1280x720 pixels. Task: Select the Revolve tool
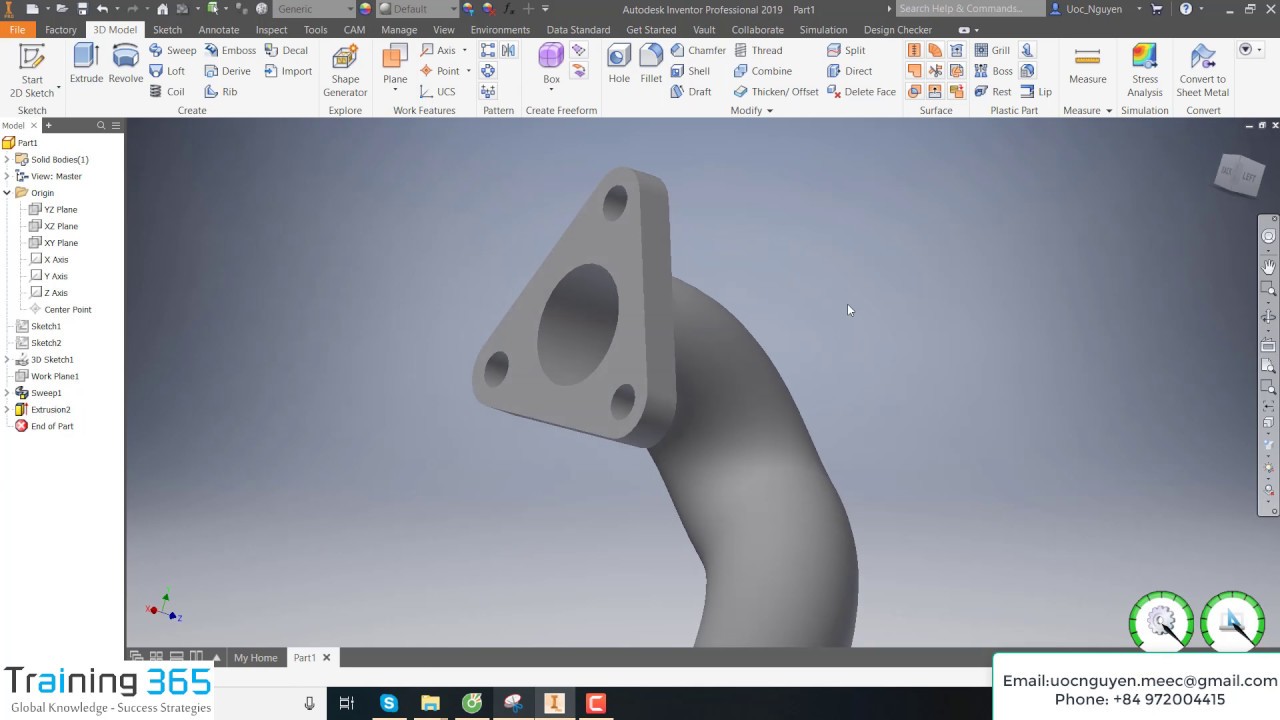coord(126,64)
